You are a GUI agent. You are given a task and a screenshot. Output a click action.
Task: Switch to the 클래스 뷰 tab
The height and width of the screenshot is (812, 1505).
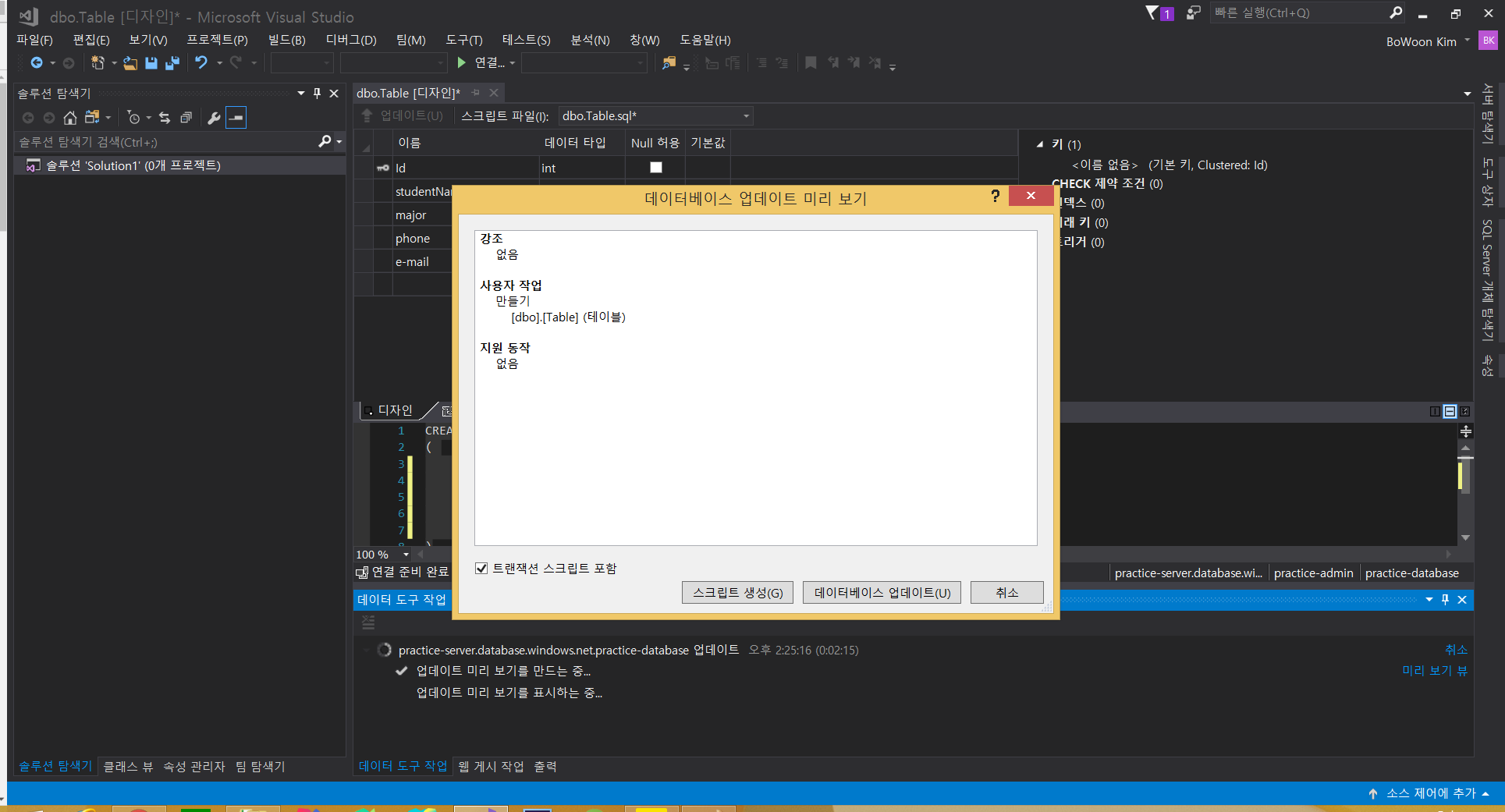128,767
